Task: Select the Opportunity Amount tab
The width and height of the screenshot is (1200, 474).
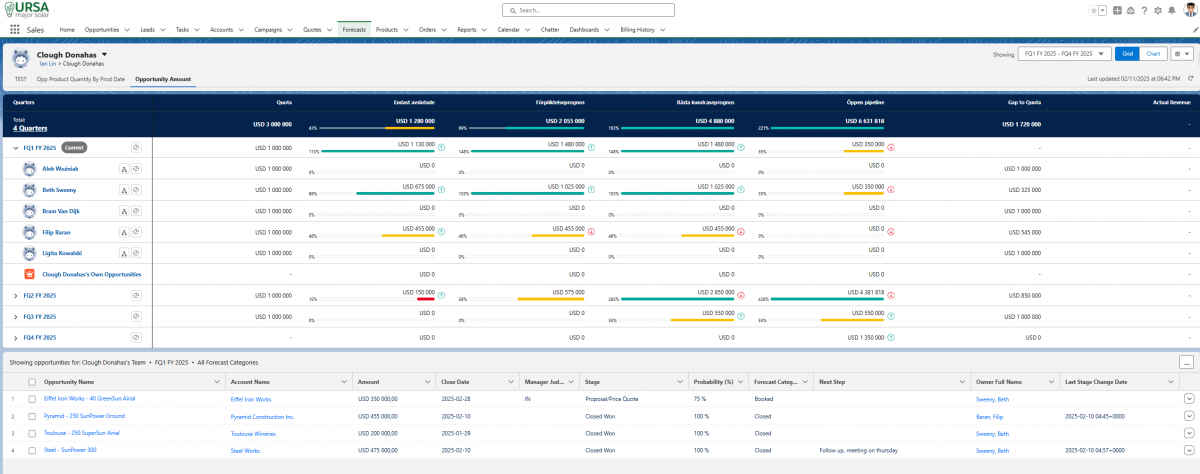Action: [163, 78]
